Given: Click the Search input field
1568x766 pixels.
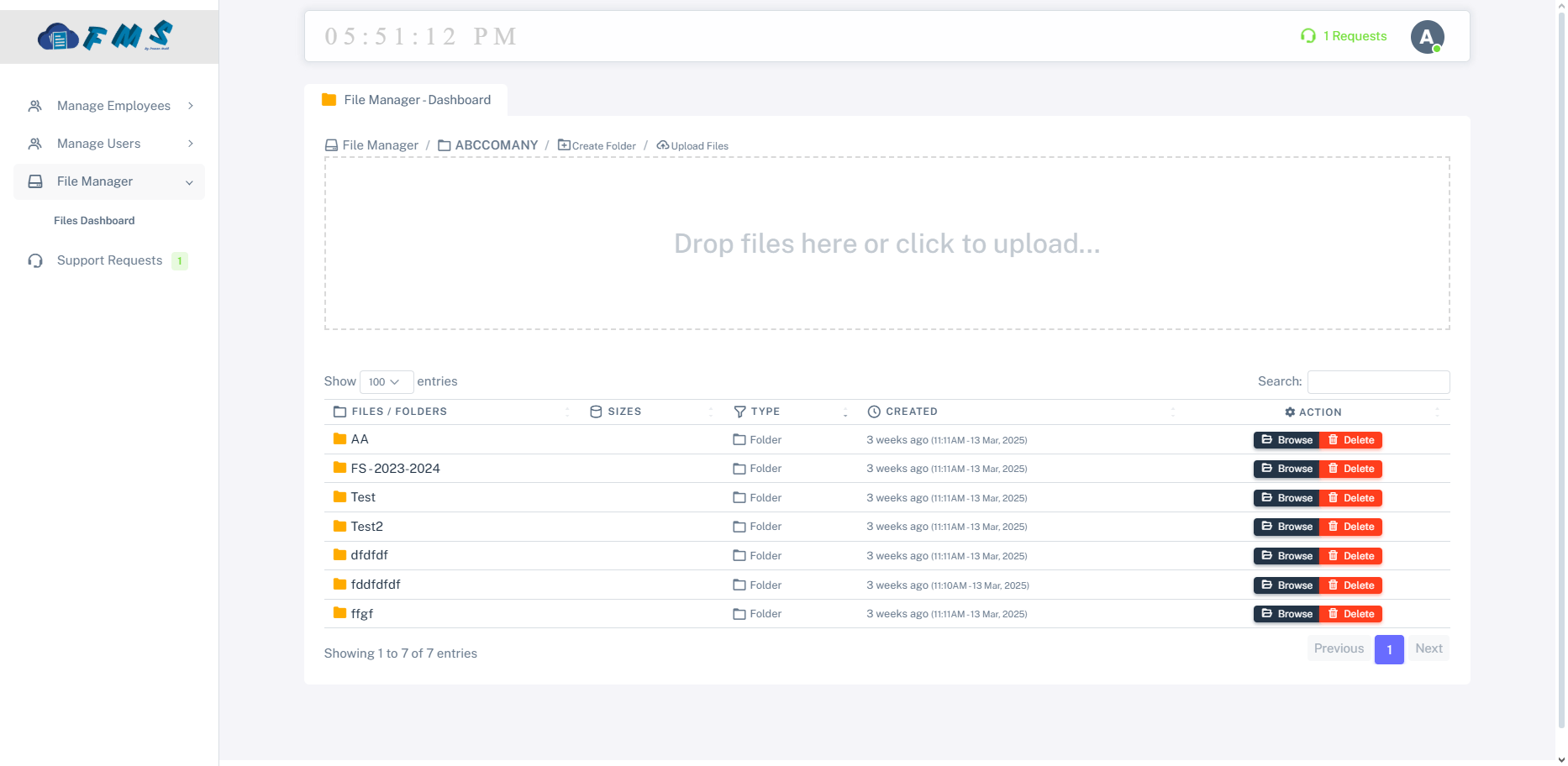Looking at the screenshot, I should point(1378,381).
